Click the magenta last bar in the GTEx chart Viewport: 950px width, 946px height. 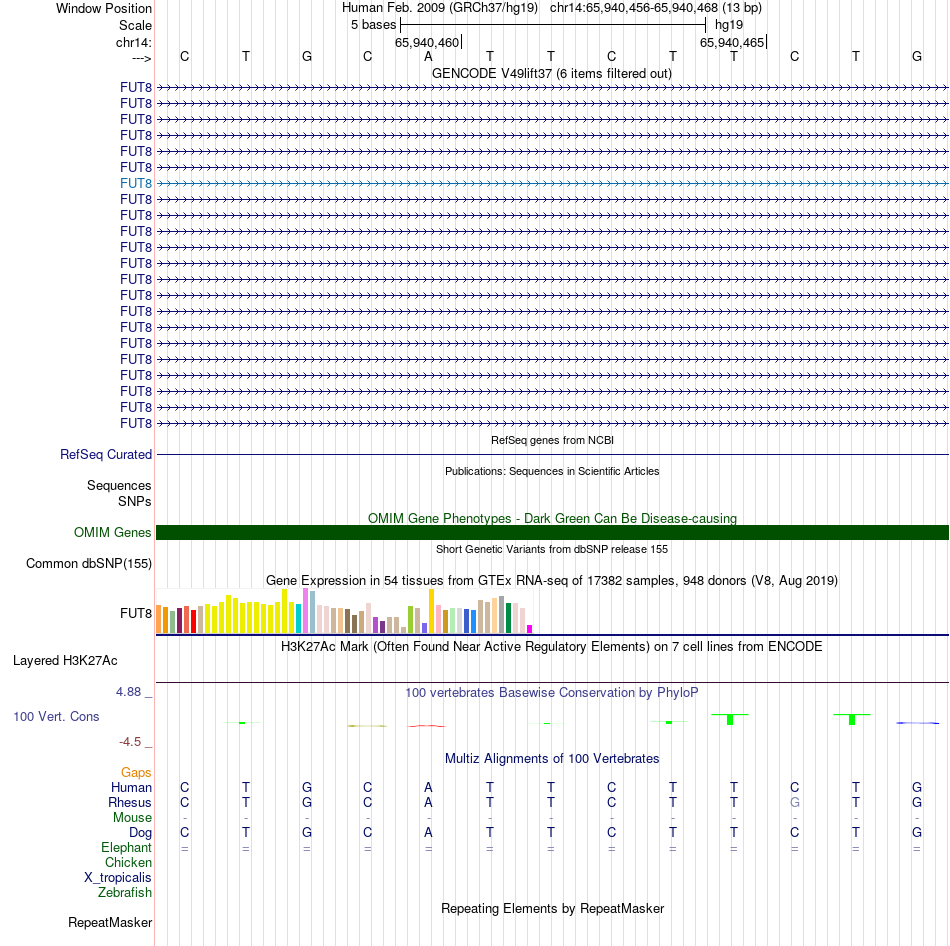point(530,629)
